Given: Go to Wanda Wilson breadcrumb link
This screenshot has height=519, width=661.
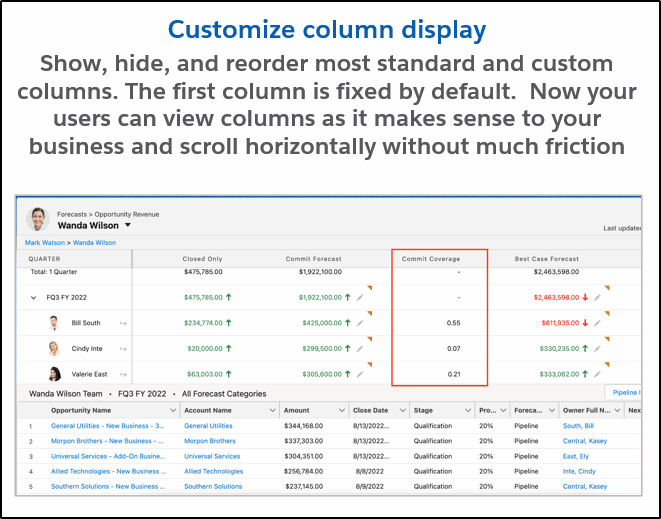Looking at the screenshot, I should click(x=94, y=243).
